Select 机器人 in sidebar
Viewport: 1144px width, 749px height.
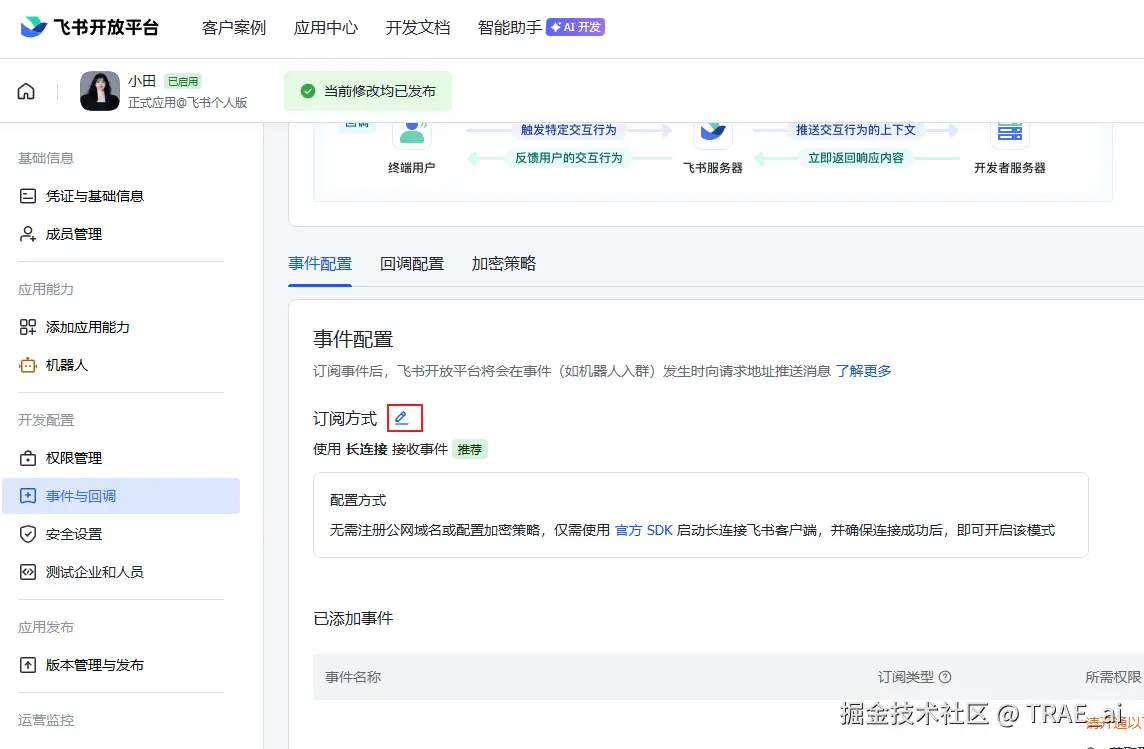pos(120,365)
